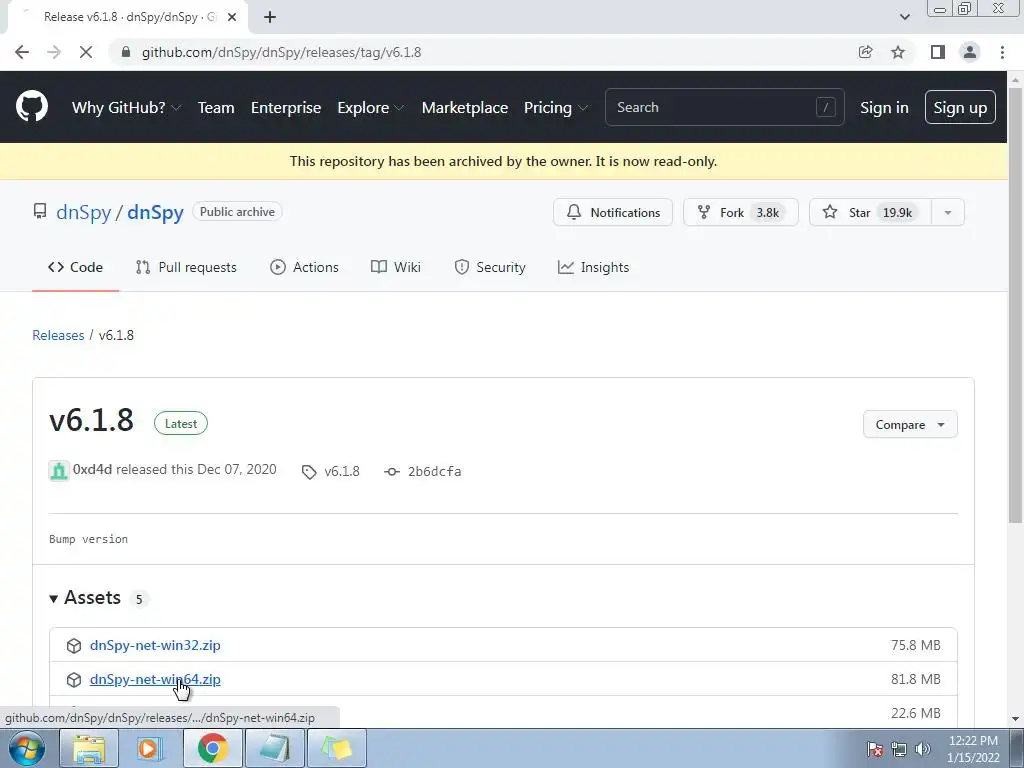
Task: Open the Compare dropdown
Action: pyautogui.click(x=910, y=424)
